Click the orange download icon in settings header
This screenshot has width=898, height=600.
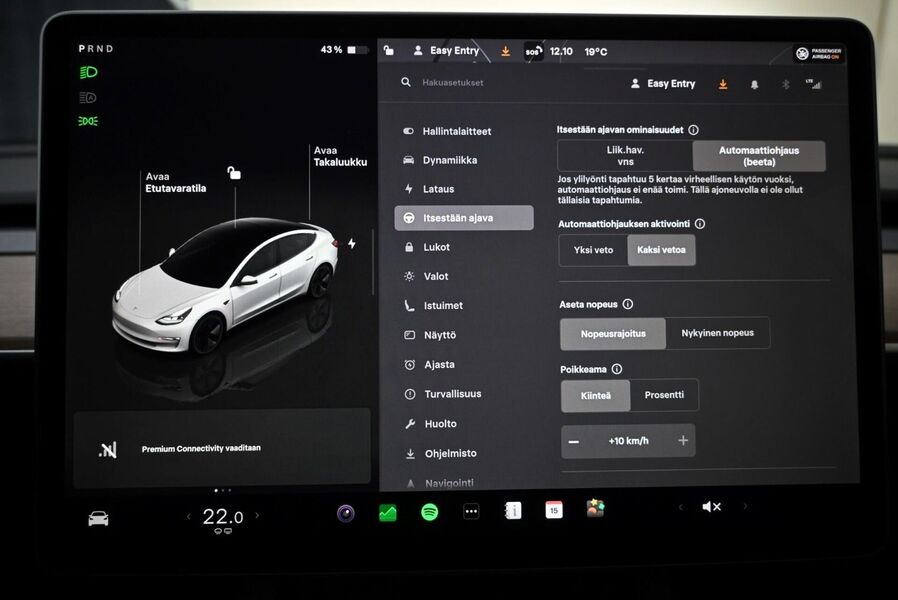723,84
